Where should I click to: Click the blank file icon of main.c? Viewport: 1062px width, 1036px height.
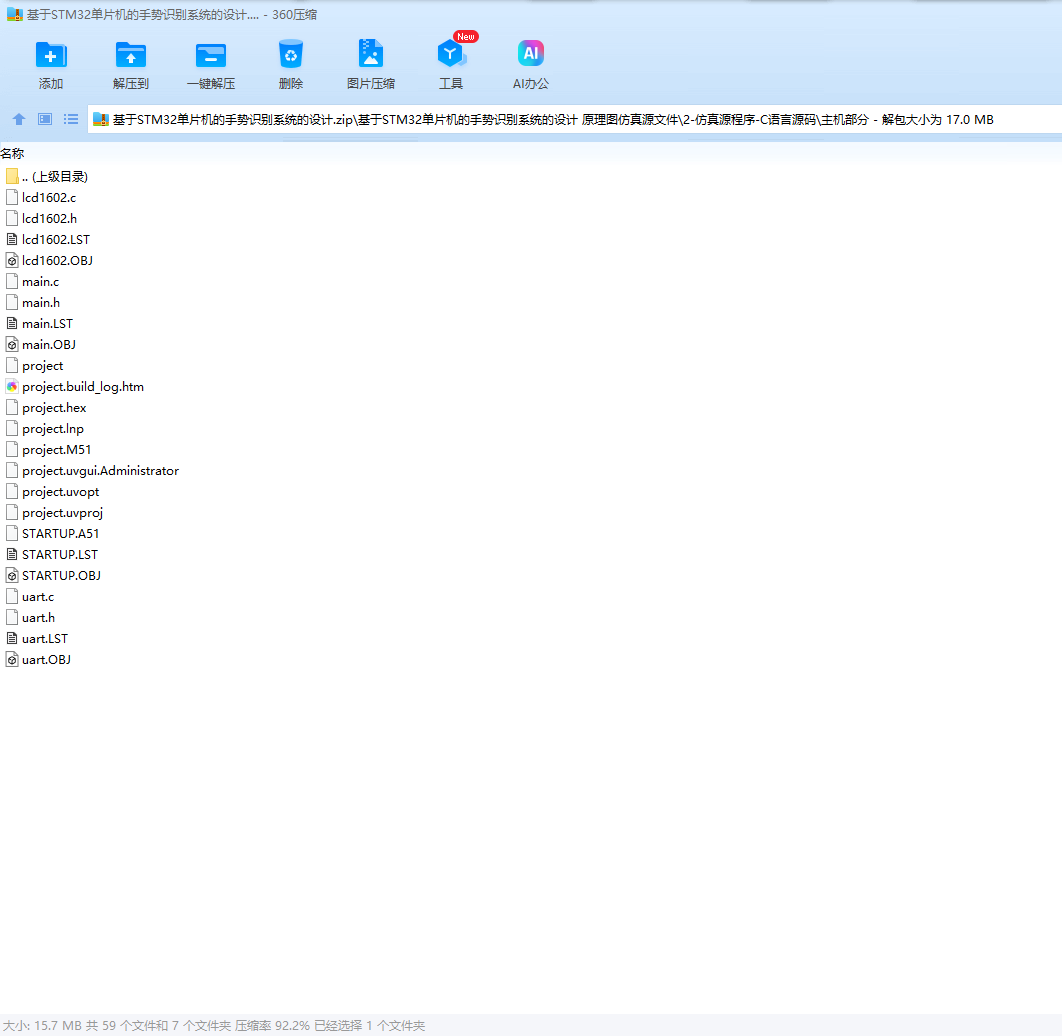(x=12, y=282)
